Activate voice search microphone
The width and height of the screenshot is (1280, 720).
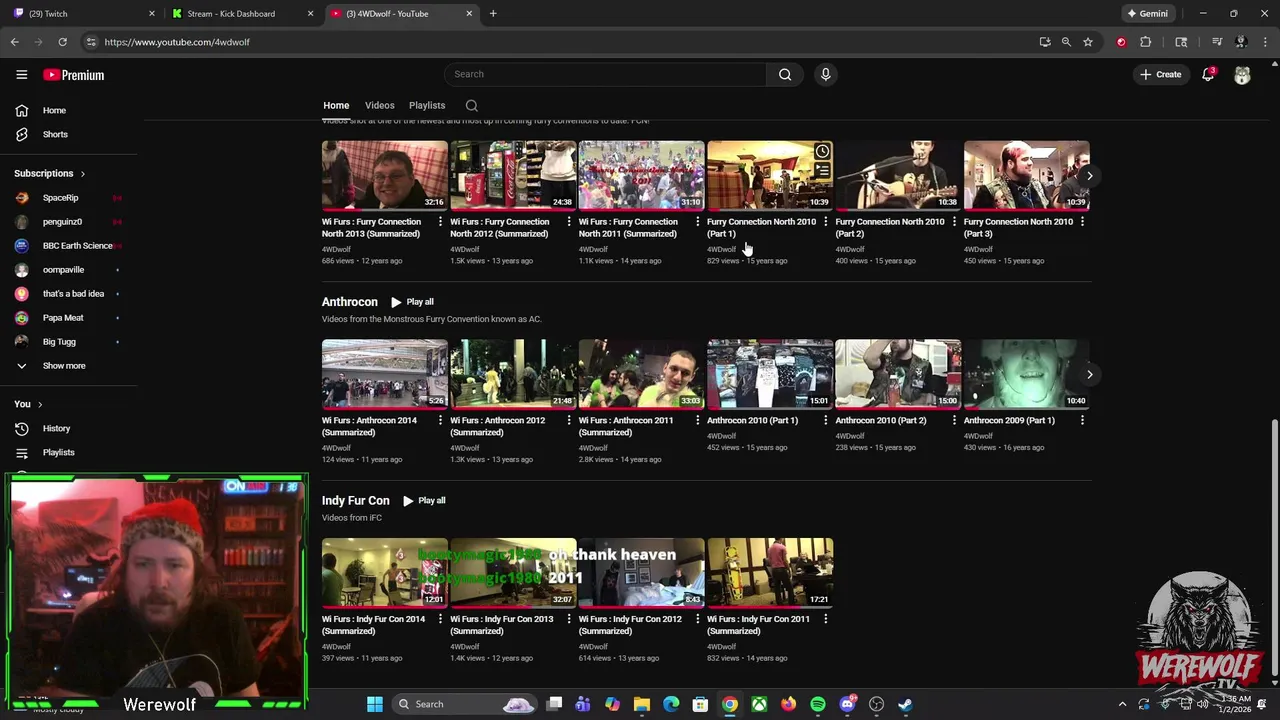click(x=825, y=74)
